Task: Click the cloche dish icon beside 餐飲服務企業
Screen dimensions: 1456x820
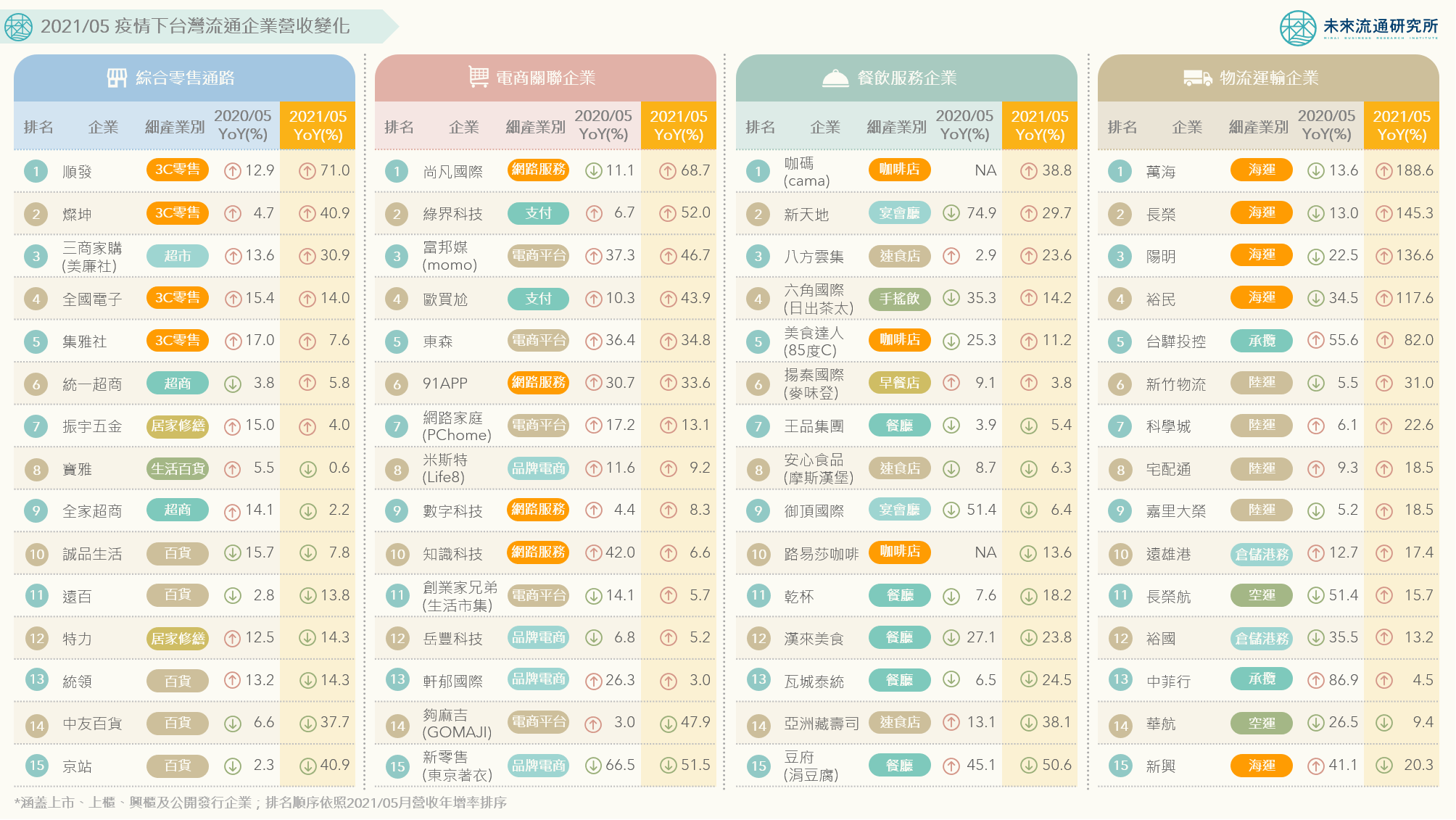Action: click(835, 78)
